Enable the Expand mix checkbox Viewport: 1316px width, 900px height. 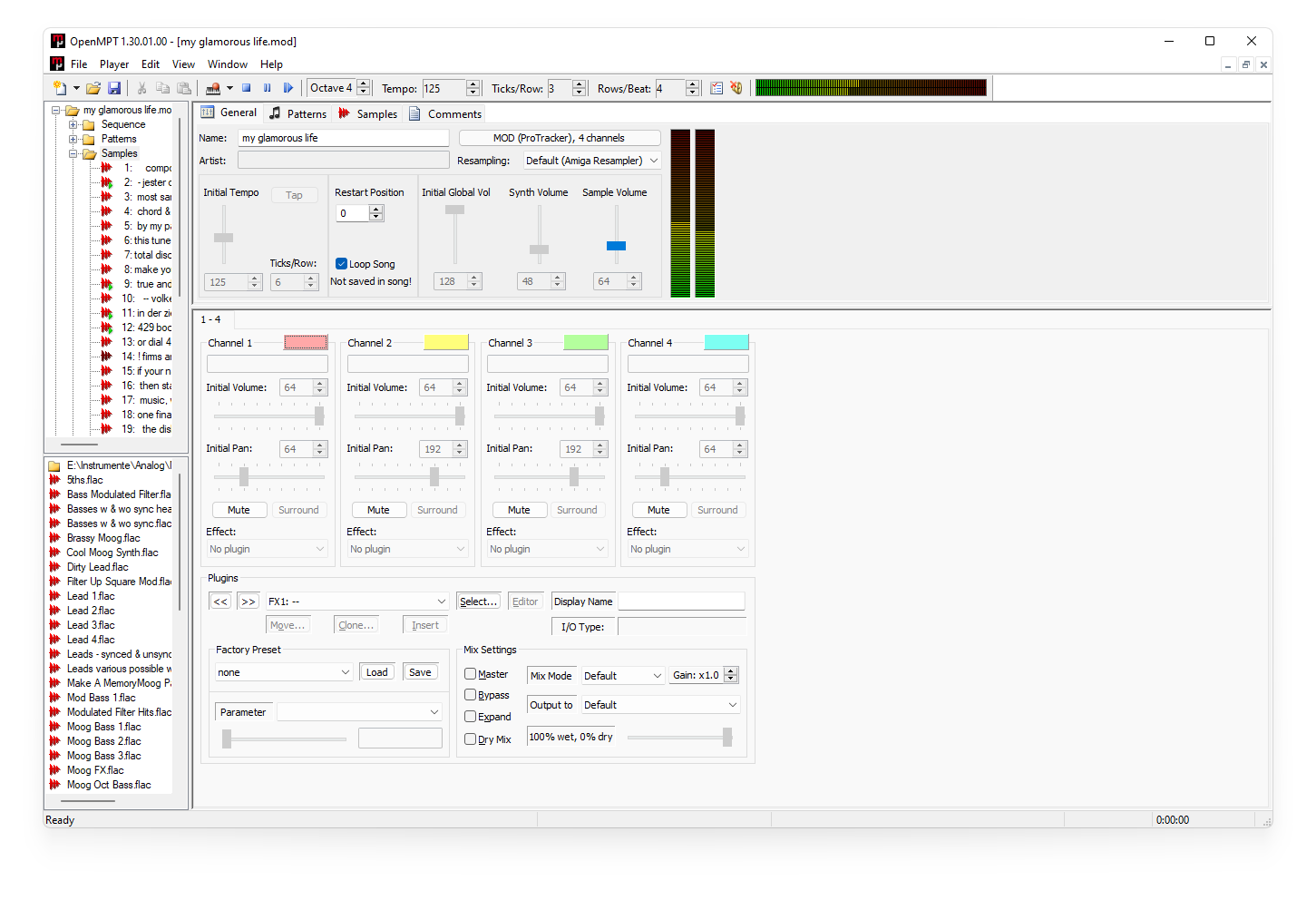(470, 717)
